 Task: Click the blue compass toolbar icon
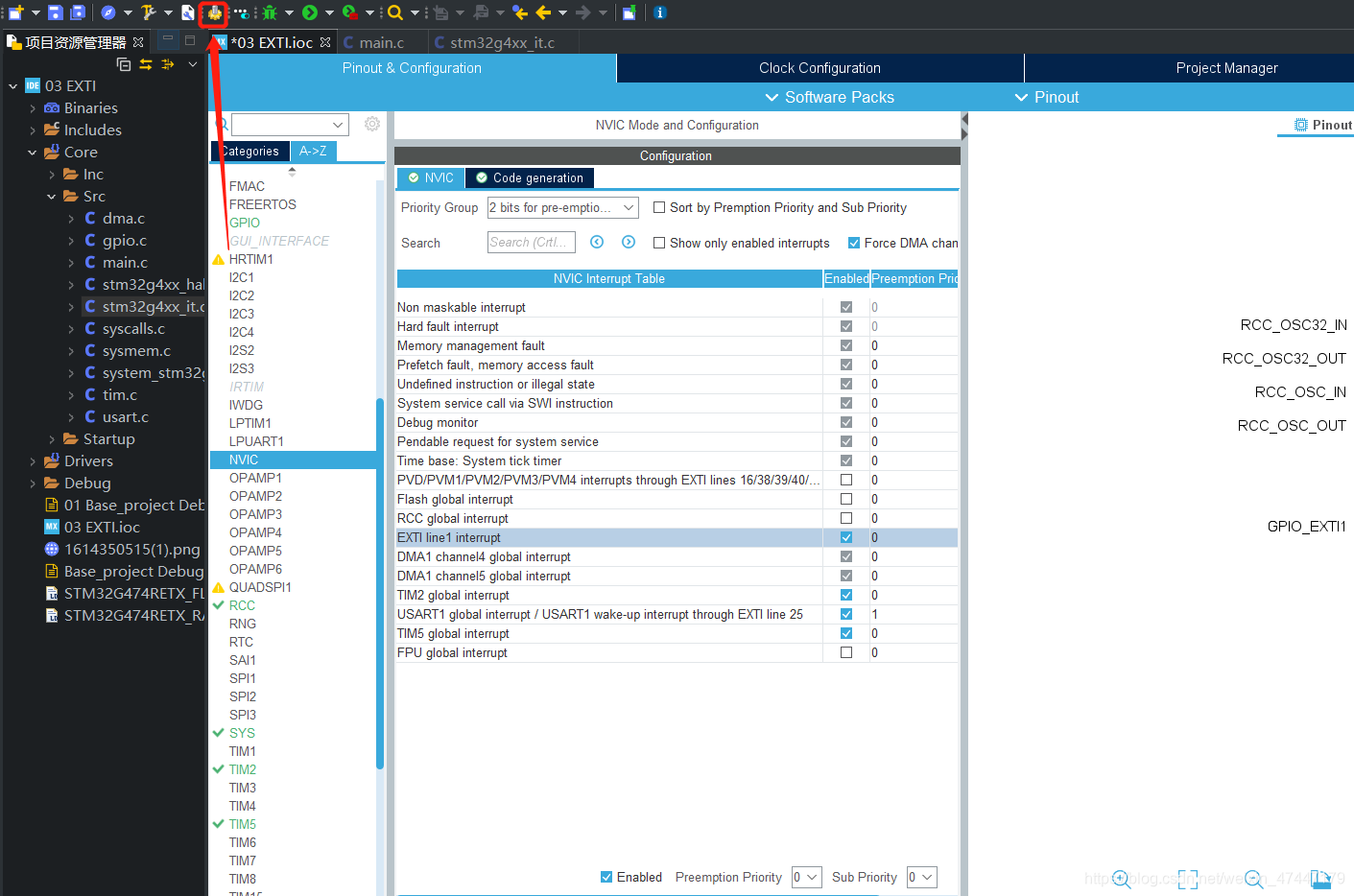pyautogui.click(x=108, y=12)
